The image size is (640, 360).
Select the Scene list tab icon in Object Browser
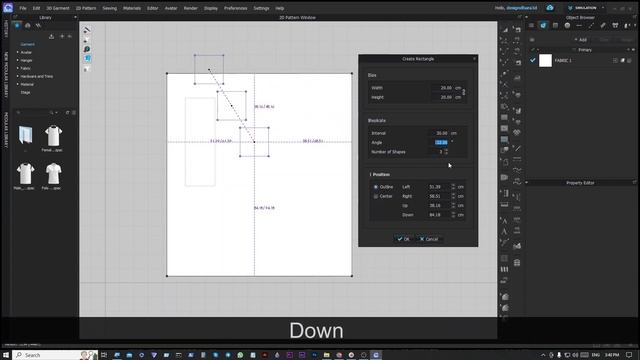531,25
